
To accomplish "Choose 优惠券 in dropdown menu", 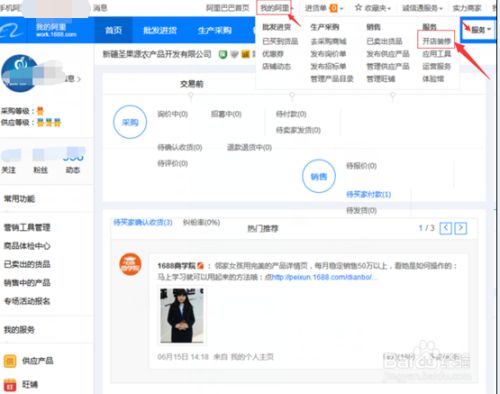I will (273, 54).
